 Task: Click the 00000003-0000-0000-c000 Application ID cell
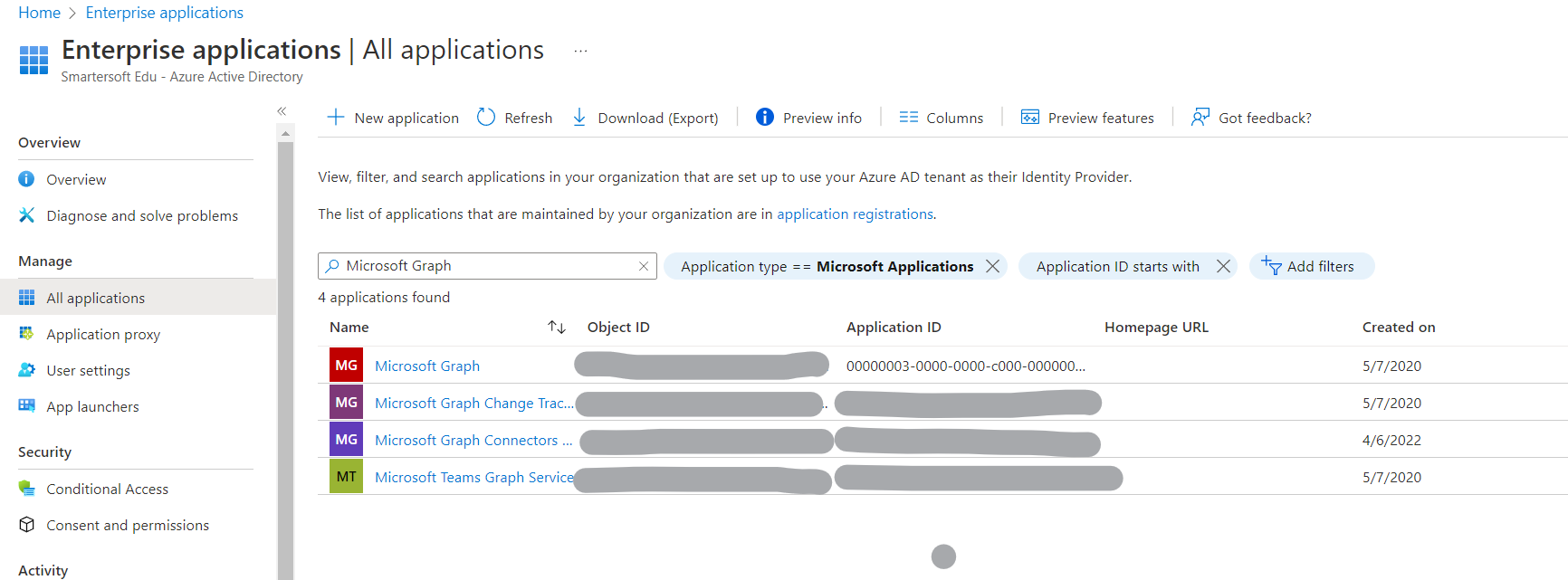coord(966,366)
